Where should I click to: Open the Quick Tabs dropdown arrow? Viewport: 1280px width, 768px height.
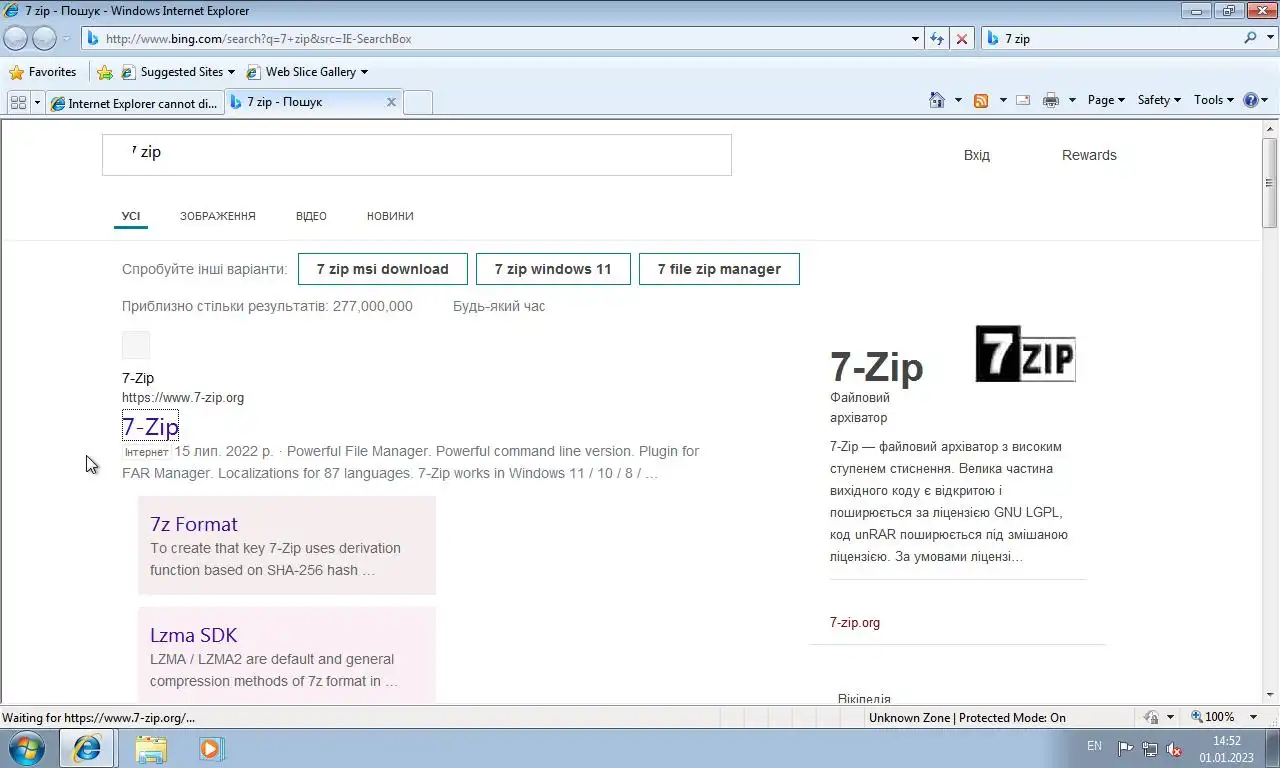[37, 102]
